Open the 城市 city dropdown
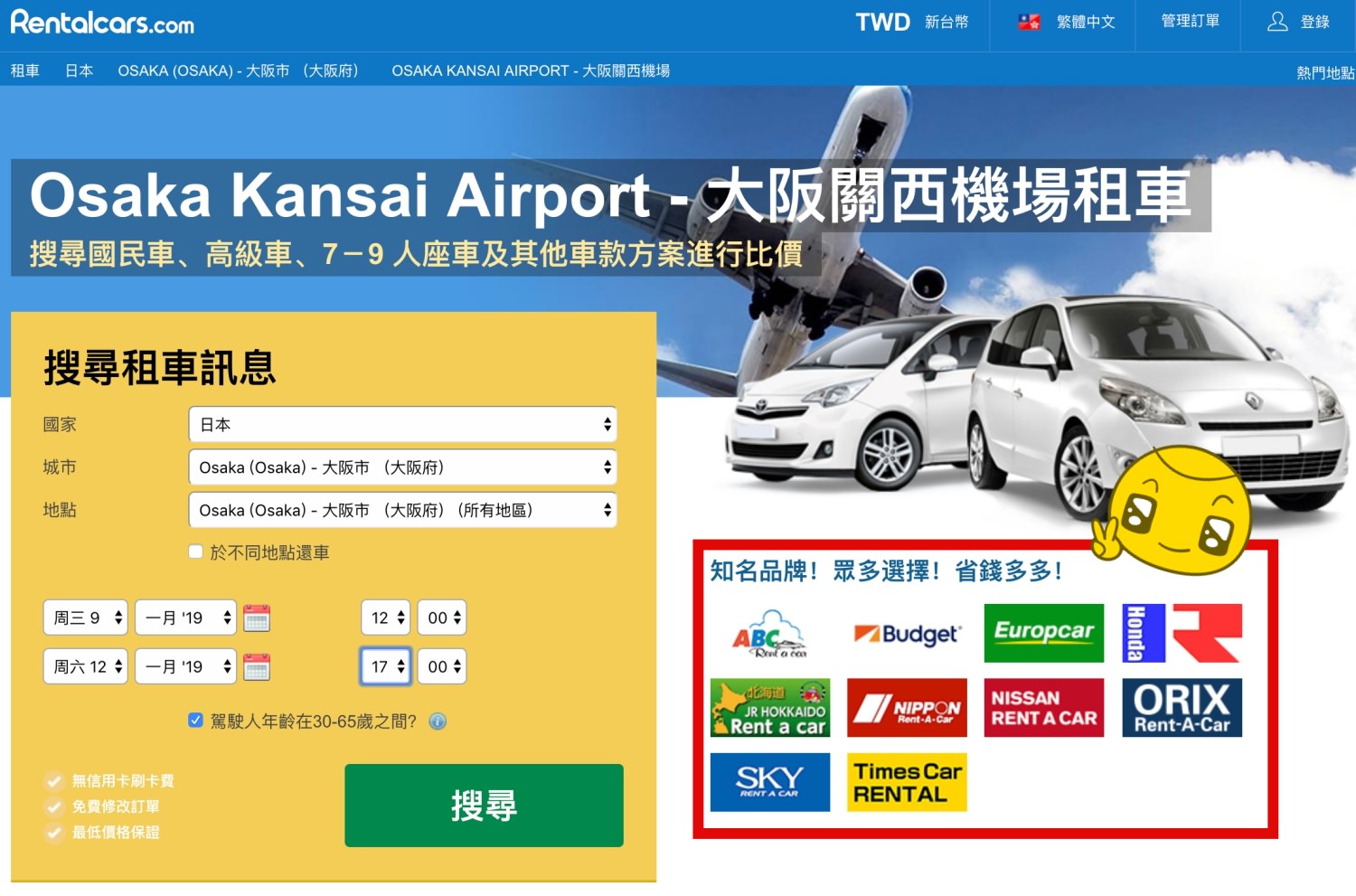This screenshot has height=896, width=1356. point(402,467)
